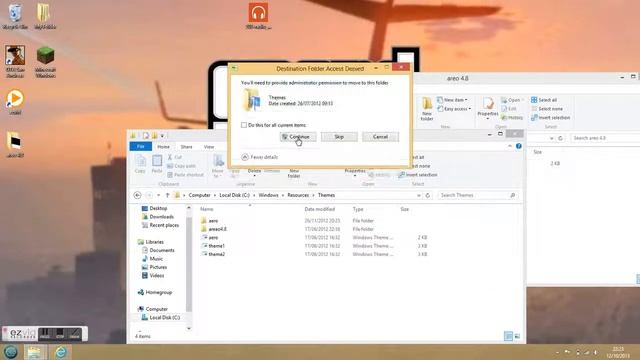Screen dimensions: 640x360
Task: Click 'Select all' in the areo 4.8 window
Action: [x=544, y=100]
